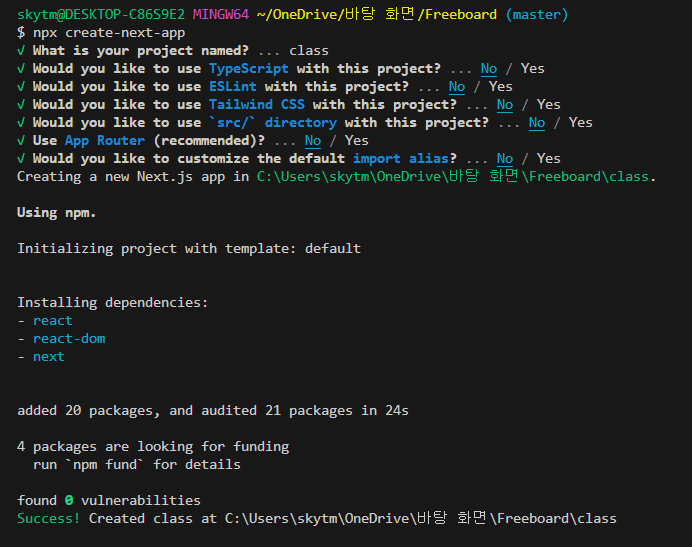Click the underlined 'No' on App Router line
The height and width of the screenshot is (547, 692).
[313, 141]
